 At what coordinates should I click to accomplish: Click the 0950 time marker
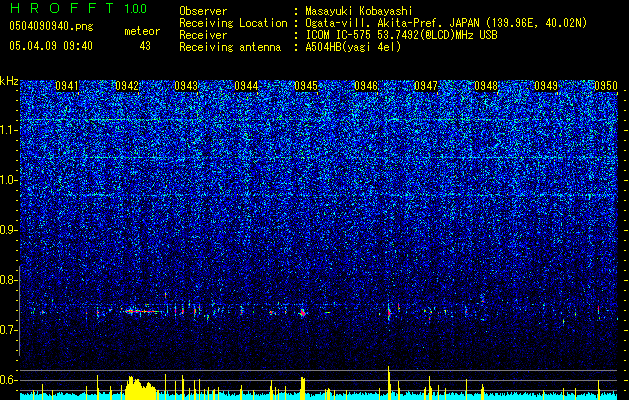click(x=606, y=86)
